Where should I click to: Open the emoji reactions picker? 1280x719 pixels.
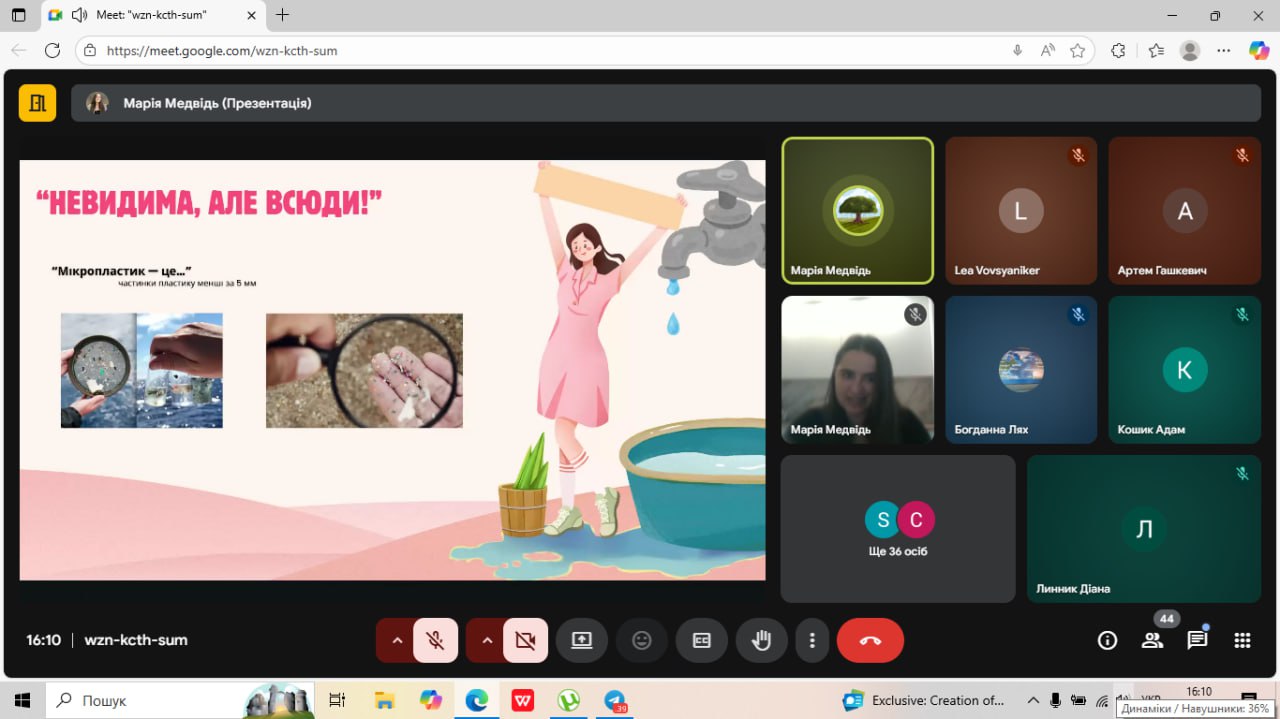[642, 641]
